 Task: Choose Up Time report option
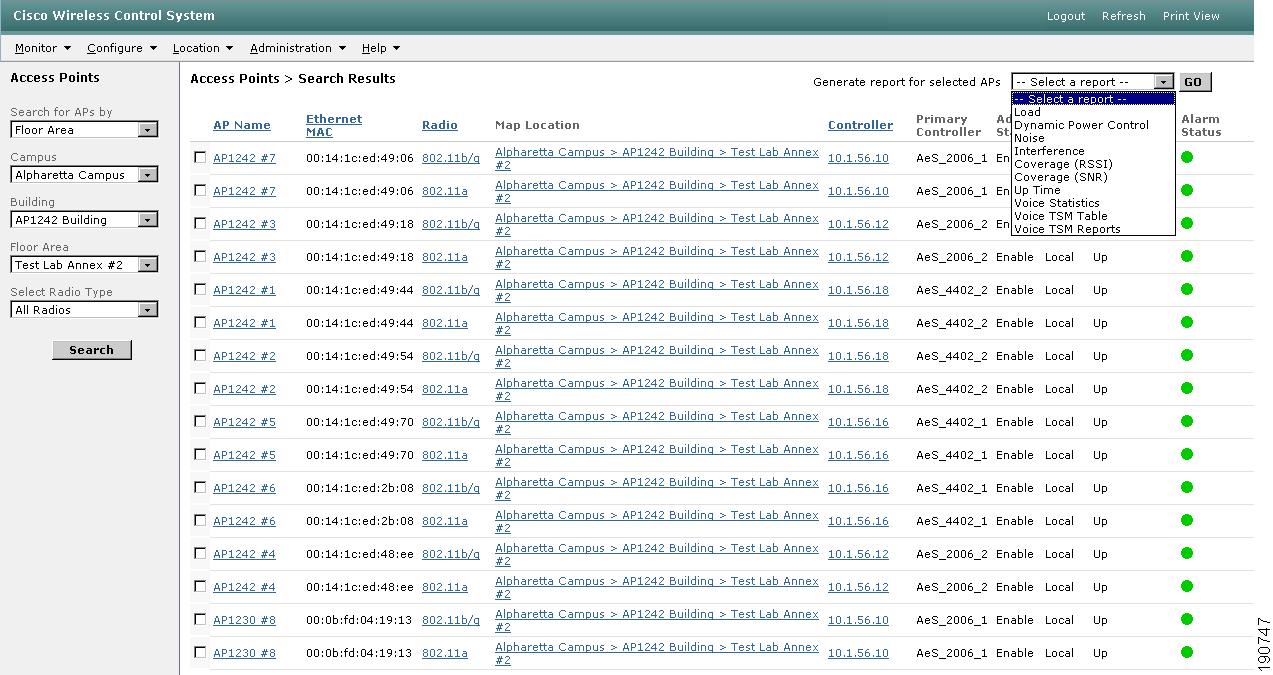[1093, 190]
